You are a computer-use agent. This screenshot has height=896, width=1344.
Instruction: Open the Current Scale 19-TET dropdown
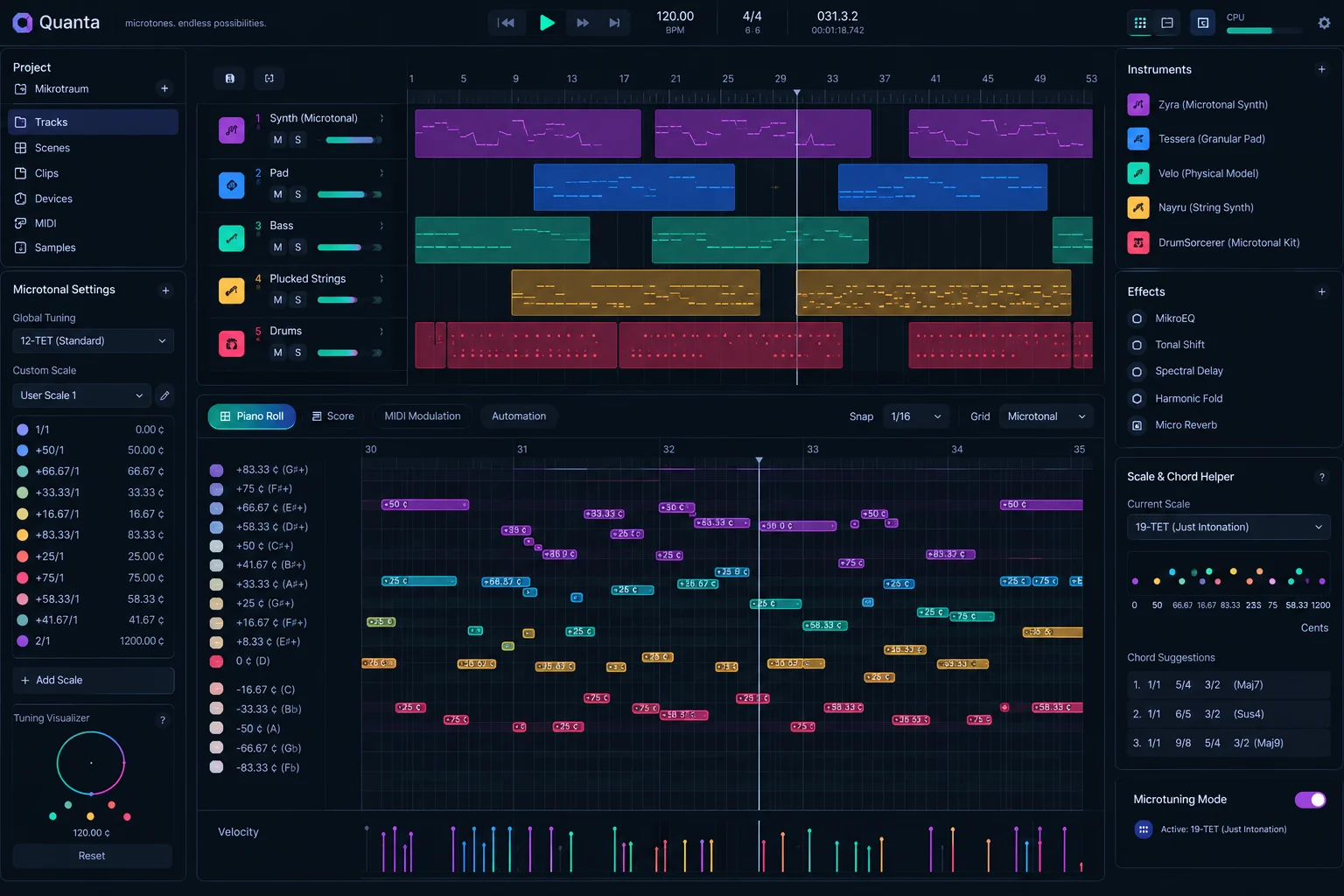click(1228, 527)
